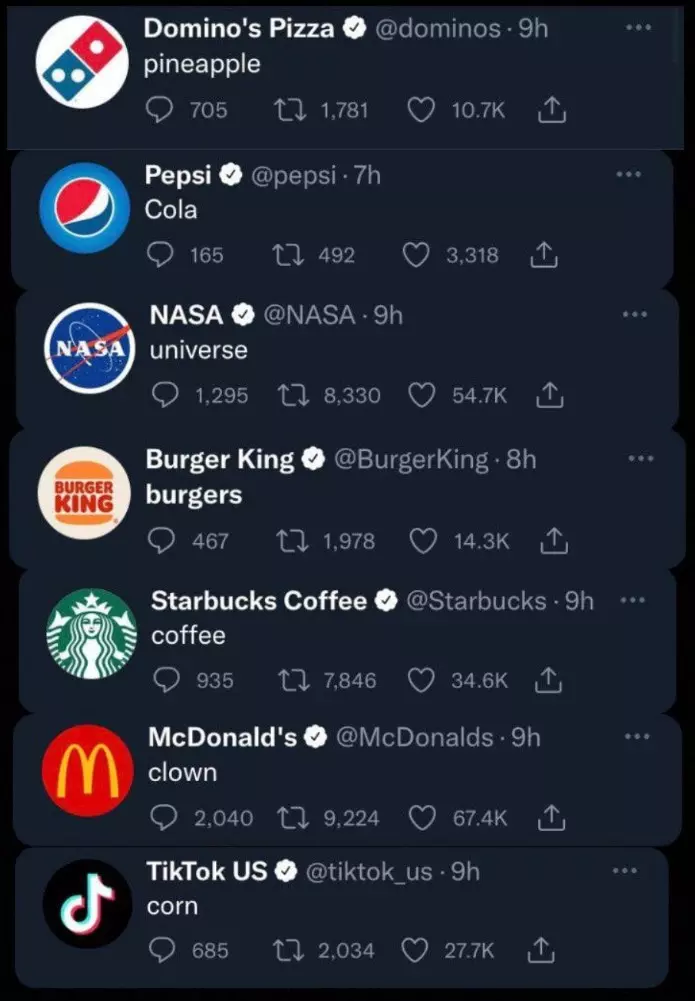Like the McDonald's clown tweet
The height and width of the screenshot is (1001, 695).
pyautogui.click(x=421, y=817)
